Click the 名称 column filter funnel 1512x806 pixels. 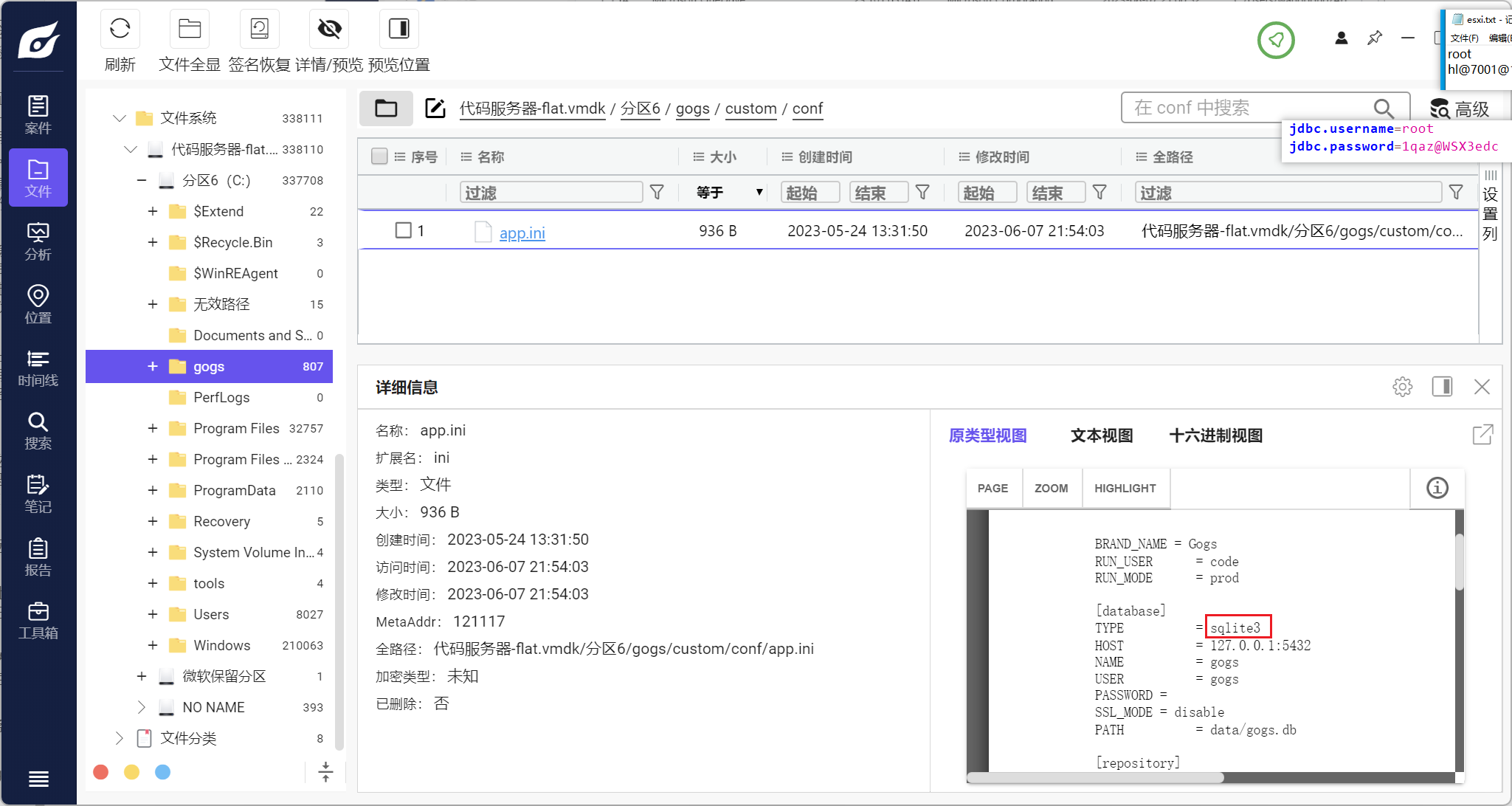tap(657, 193)
